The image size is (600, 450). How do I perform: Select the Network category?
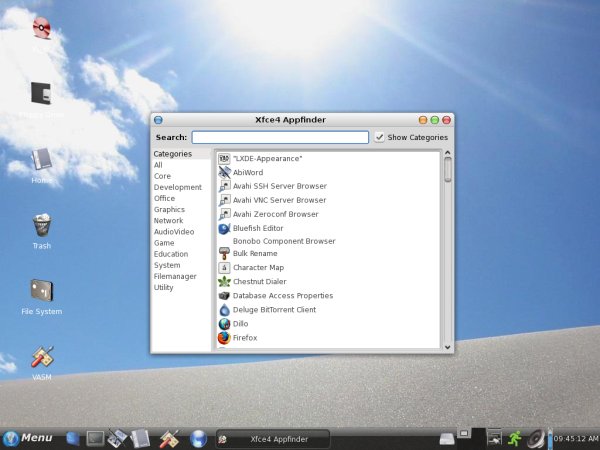tap(168, 221)
